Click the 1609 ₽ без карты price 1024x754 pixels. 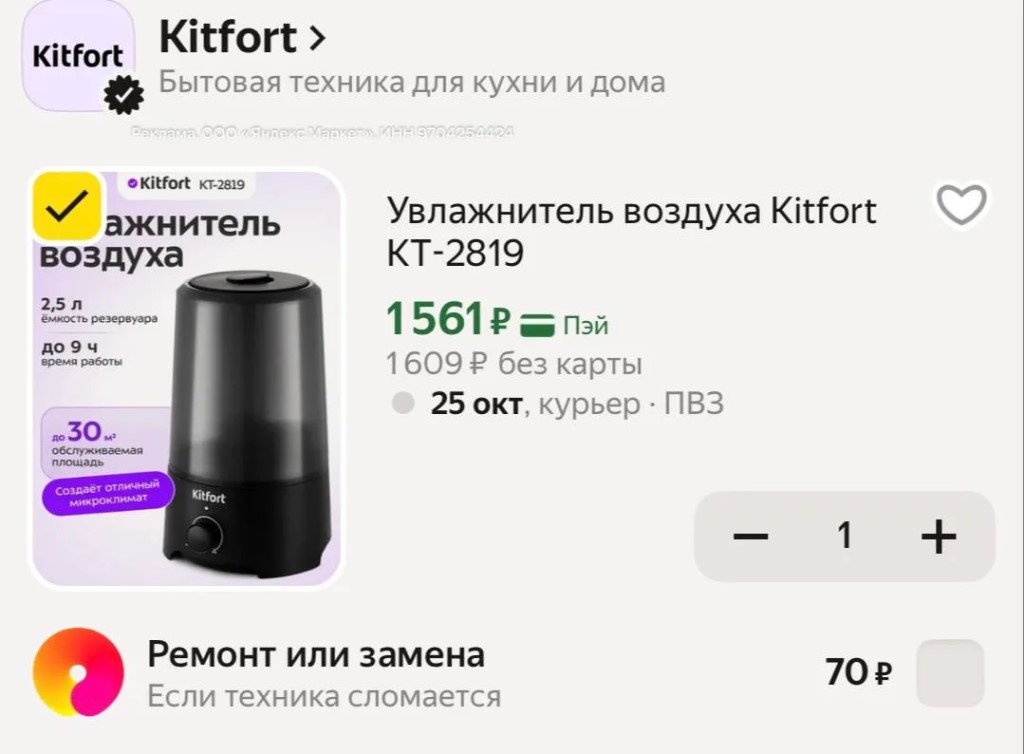(x=514, y=364)
